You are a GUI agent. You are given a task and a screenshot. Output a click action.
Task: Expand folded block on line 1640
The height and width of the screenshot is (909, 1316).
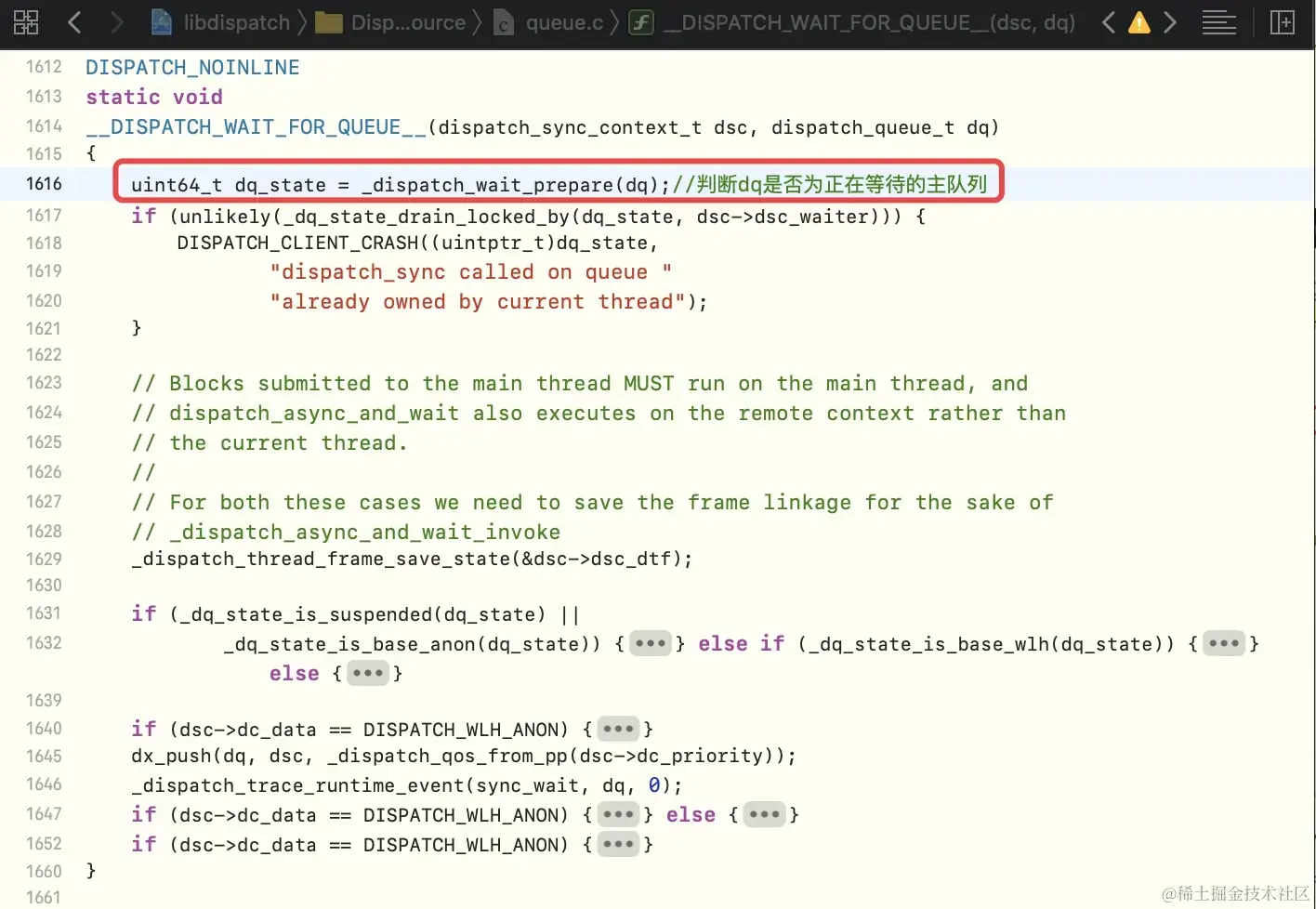click(618, 729)
